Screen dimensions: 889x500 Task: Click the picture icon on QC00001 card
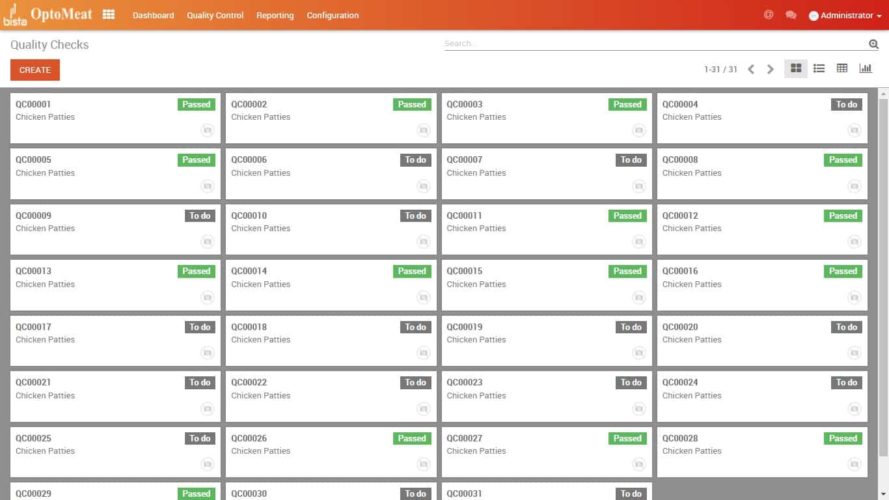[207, 130]
